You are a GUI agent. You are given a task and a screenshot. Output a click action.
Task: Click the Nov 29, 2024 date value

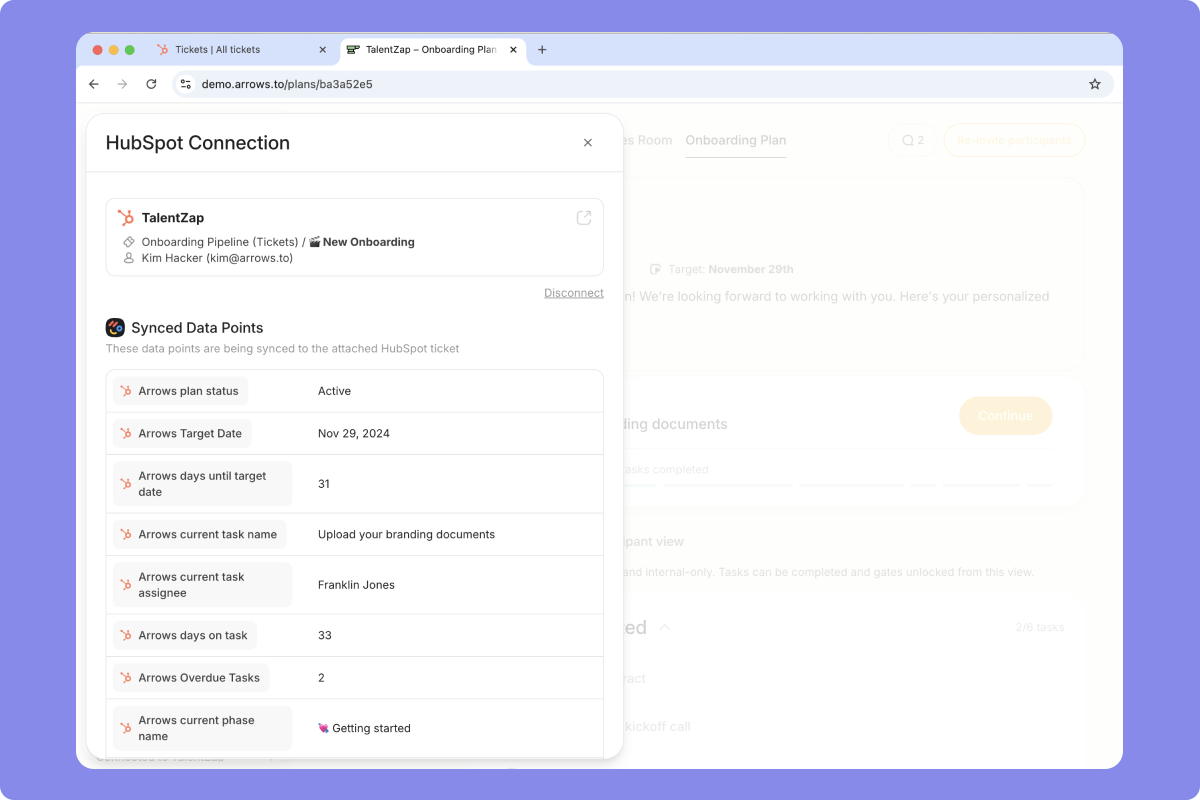(354, 433)
